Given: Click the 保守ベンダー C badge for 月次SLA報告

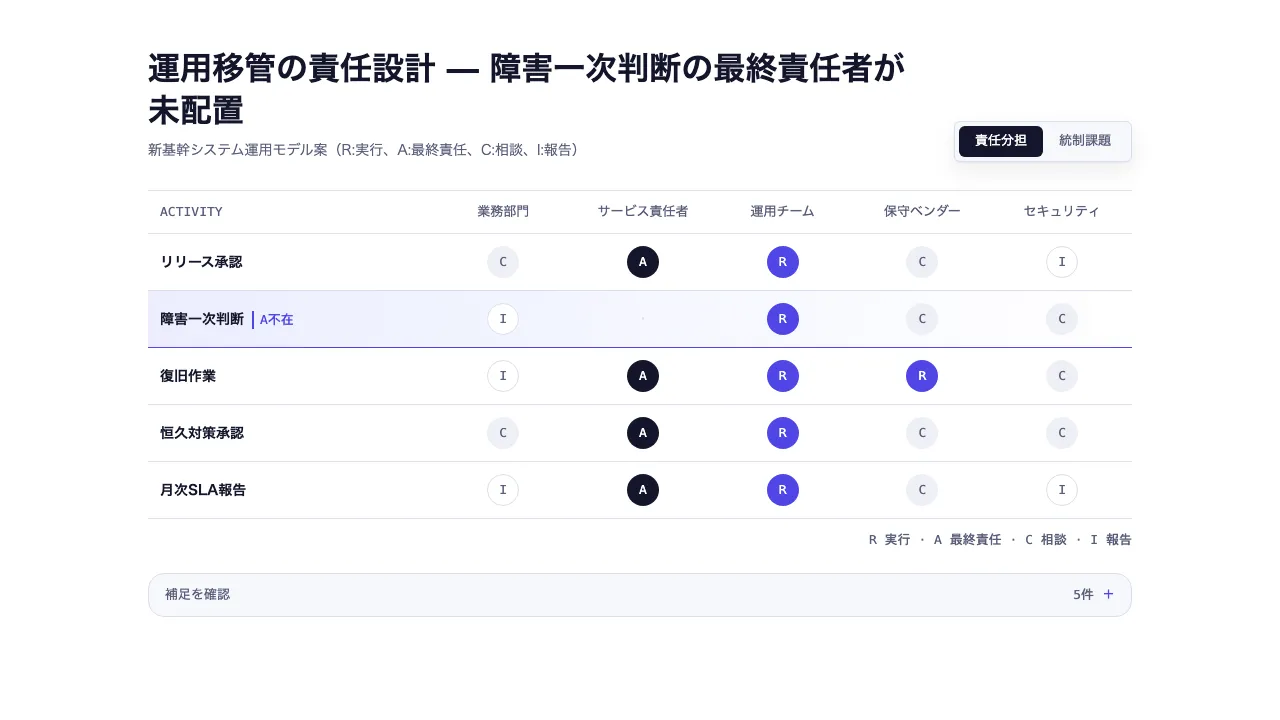Looking at the screenshot, I should (922, 490).
